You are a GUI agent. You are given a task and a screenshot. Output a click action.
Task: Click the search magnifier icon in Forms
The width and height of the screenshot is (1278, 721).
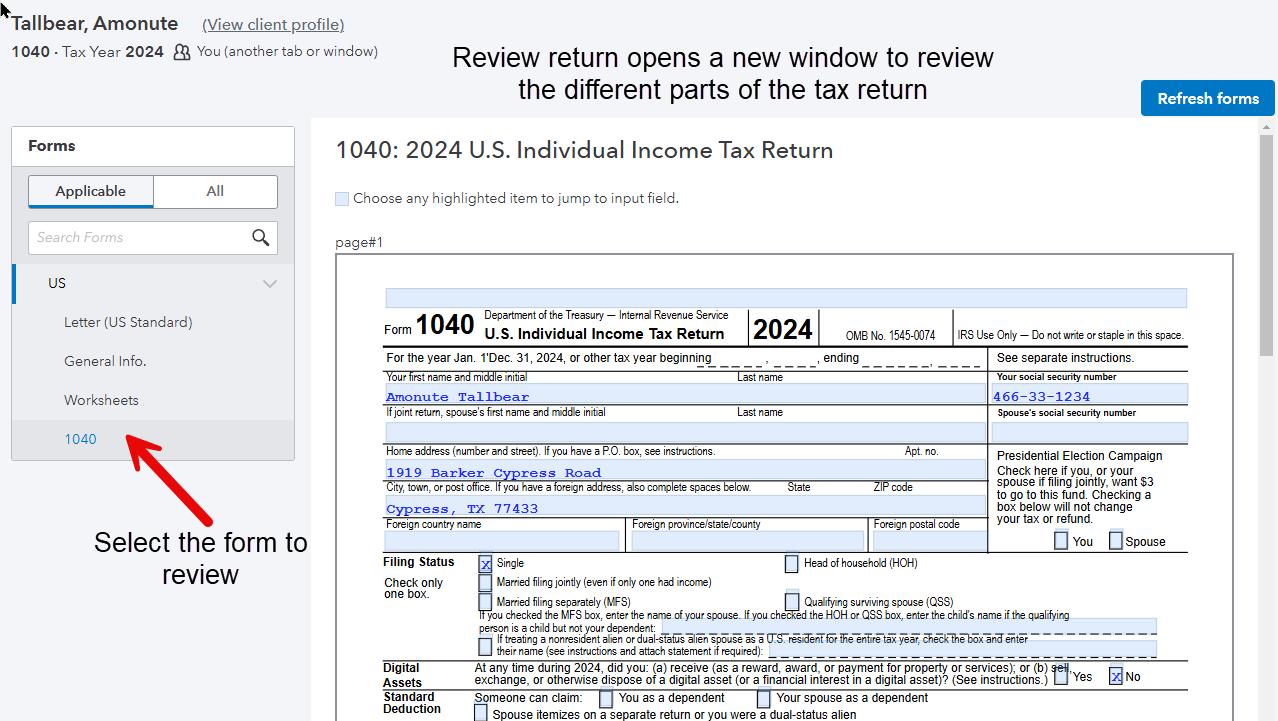click(x=260, y=237)
